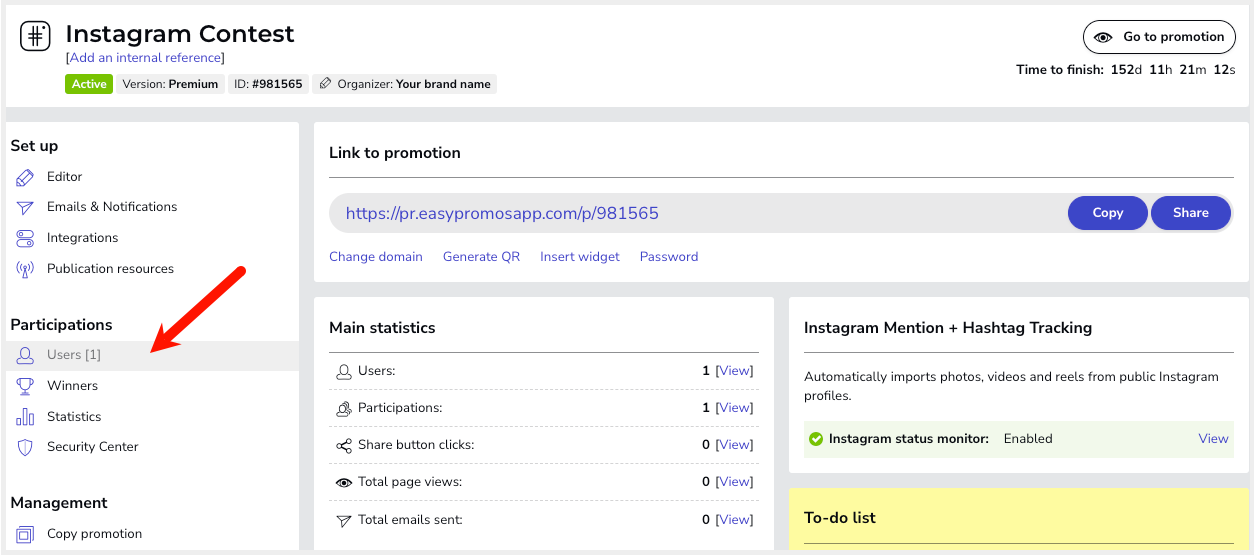Click the Password link
This screenshot has width=1254, height=556.
[669, 257]
